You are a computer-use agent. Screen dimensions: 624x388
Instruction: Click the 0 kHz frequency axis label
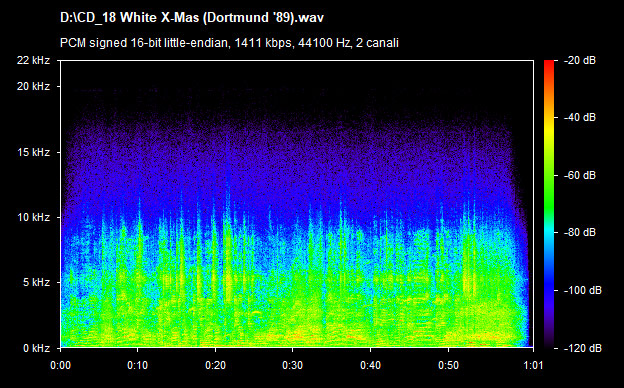pyautogui.click(x=37, y=348)
